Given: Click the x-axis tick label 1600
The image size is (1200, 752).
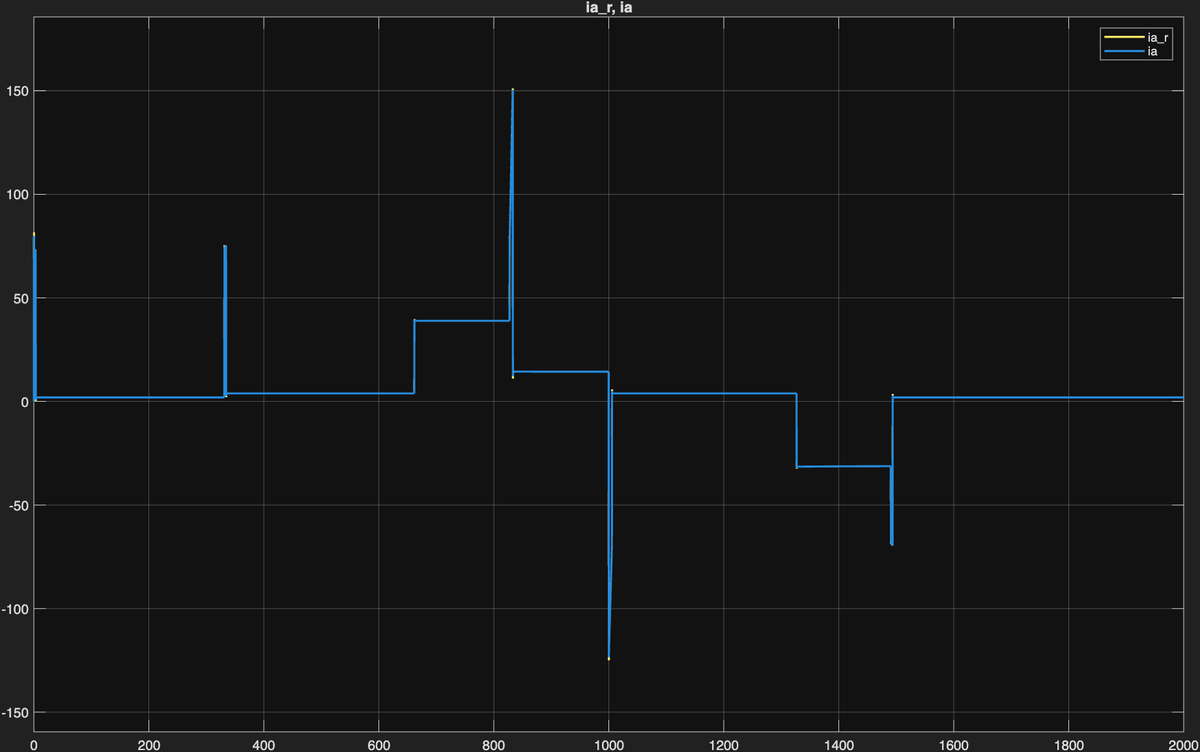Looking at the screenshot, I should click(954, 744).
